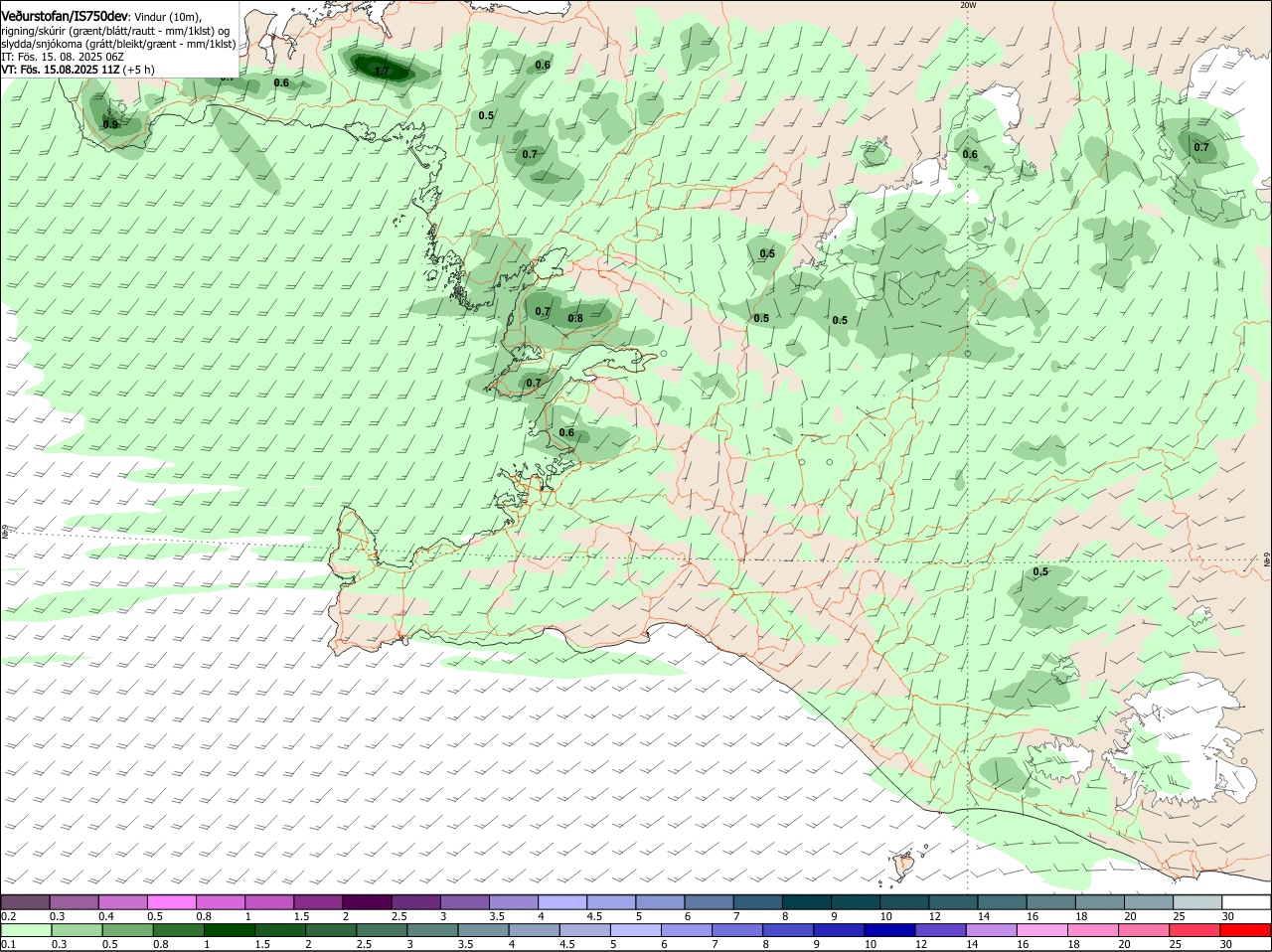Select the top-row legend swatch between 0.2 and 0.3
This screenshot has width=1272, height=952.
pyautogui.click(x=26, y=901)
